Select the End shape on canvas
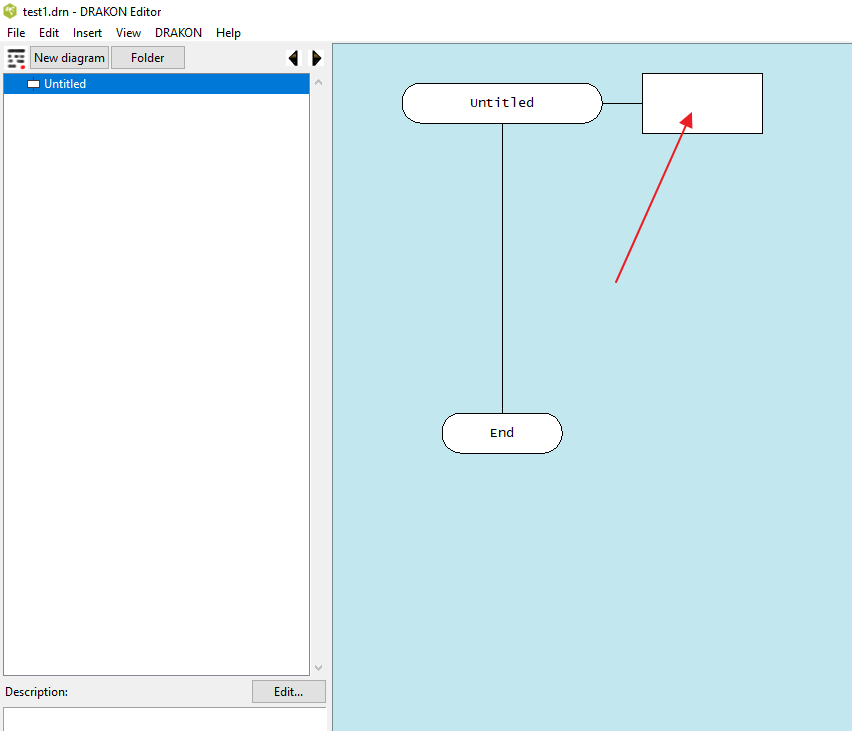 coord(502,433)
